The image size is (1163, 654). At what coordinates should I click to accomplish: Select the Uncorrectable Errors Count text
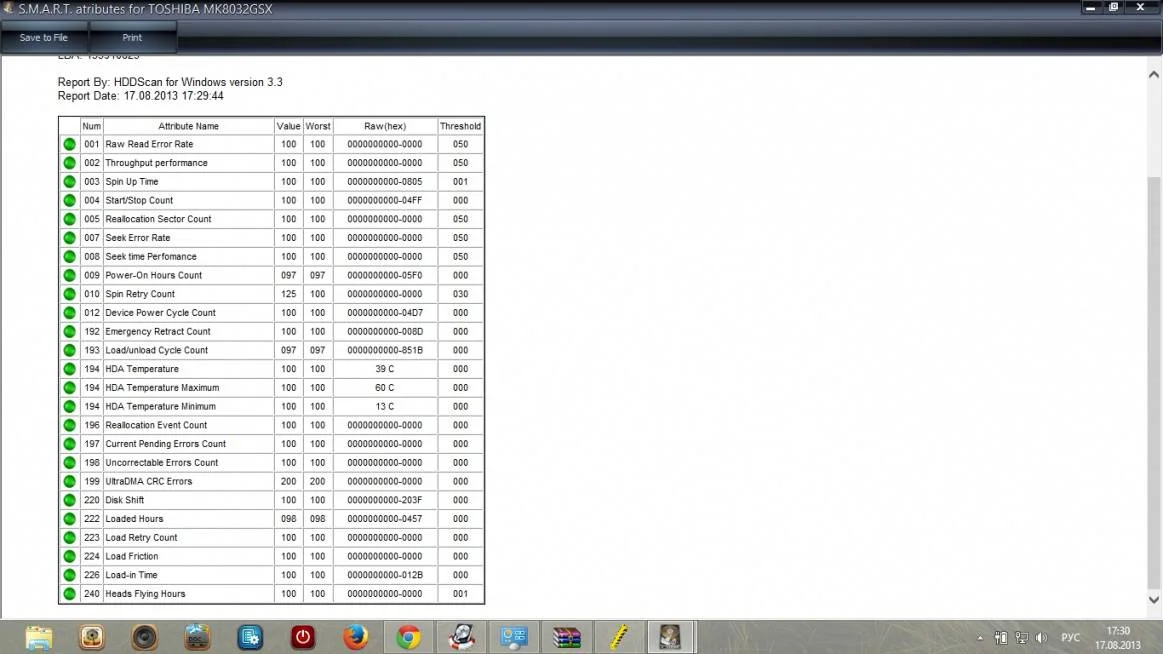(162, 463)
